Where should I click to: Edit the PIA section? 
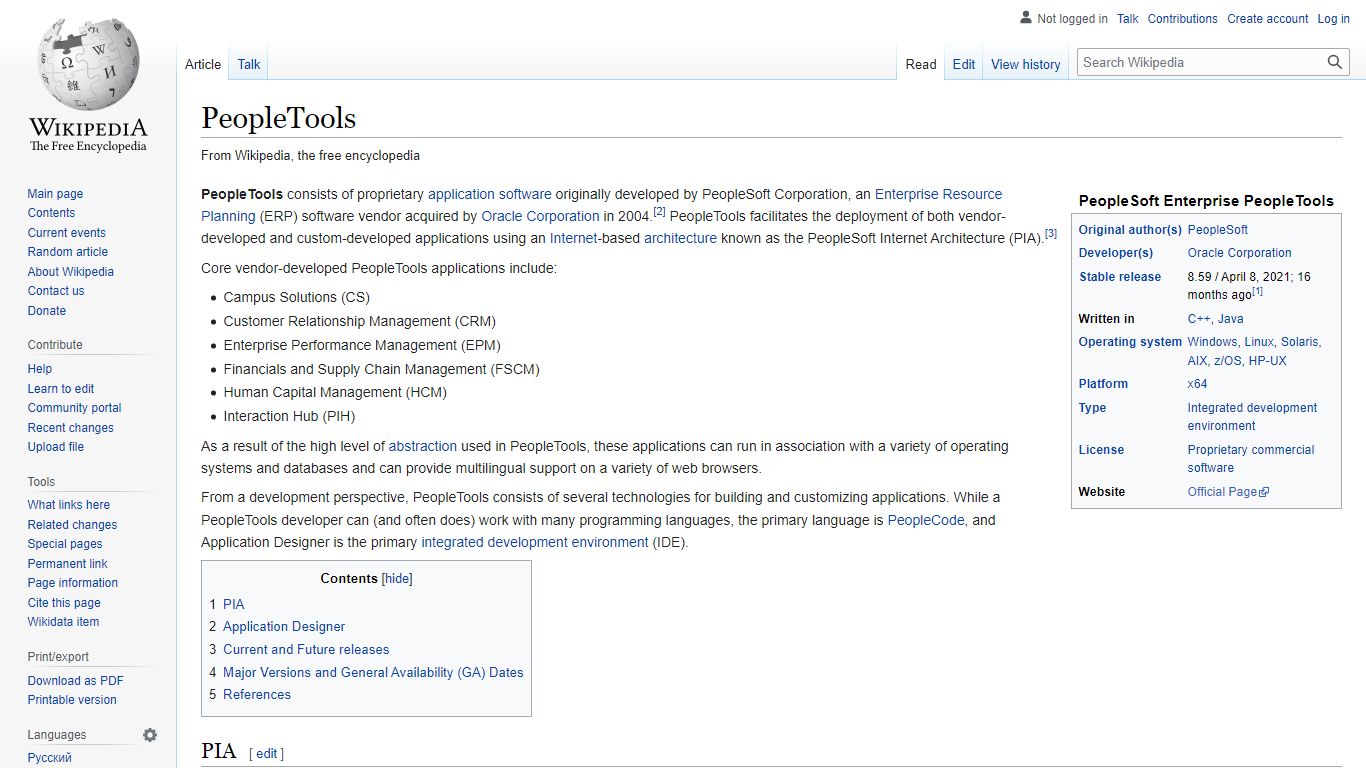point(266,754)
